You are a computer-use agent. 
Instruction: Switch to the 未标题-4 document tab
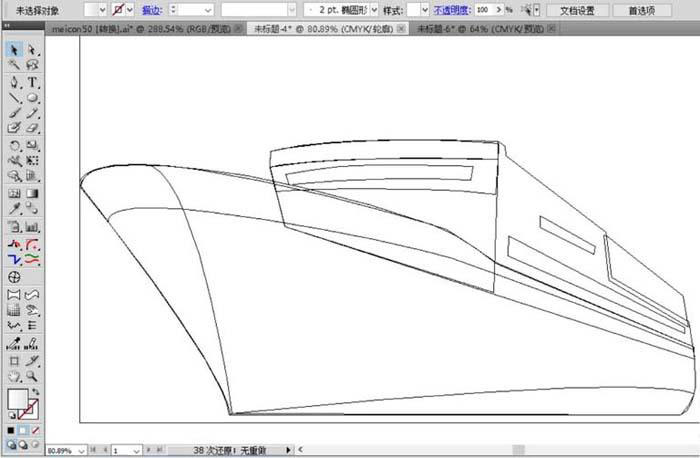coord(324,29)
